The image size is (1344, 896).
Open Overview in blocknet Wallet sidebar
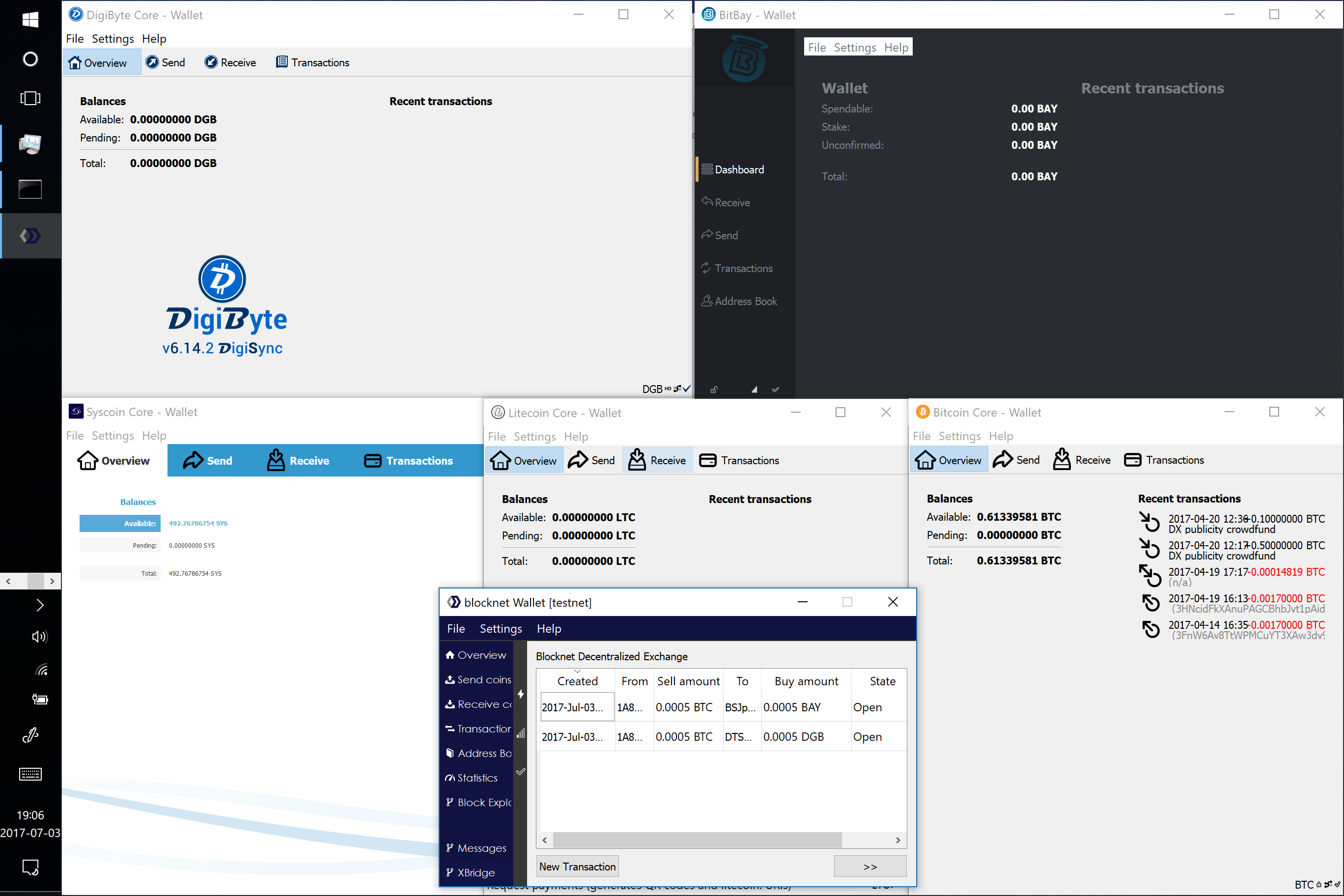476,655
